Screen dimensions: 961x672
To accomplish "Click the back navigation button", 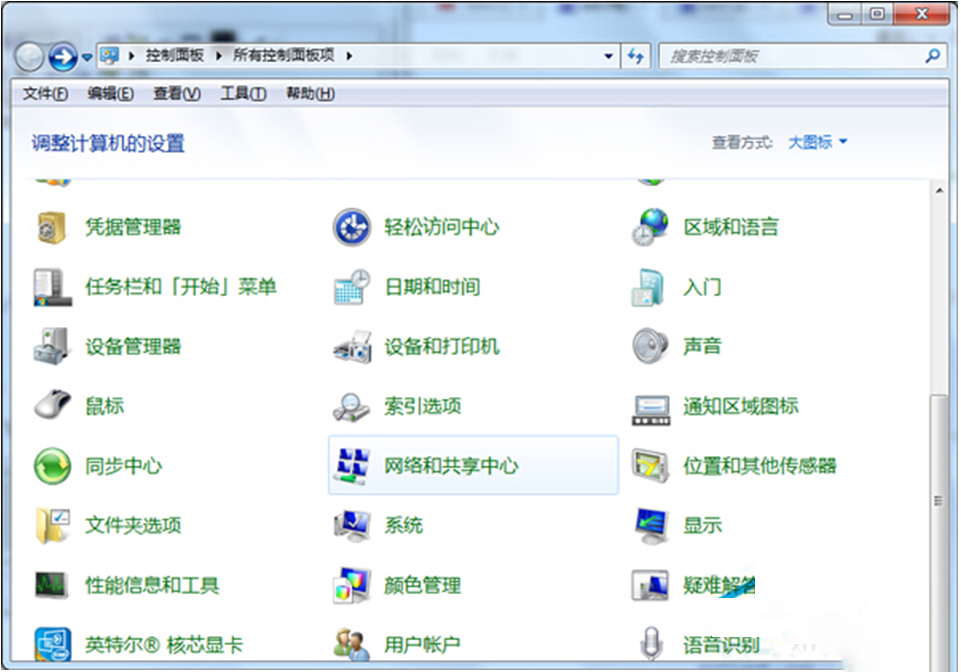I will [x=30, y=56].
